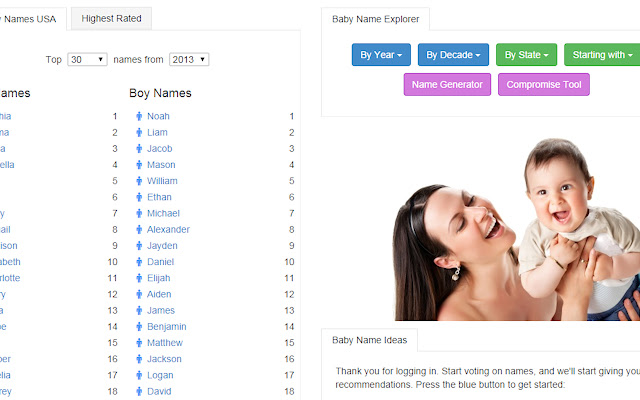Expand the By Decade dropdown button
This screenshot has width=640, height=400.
[453, 55]
